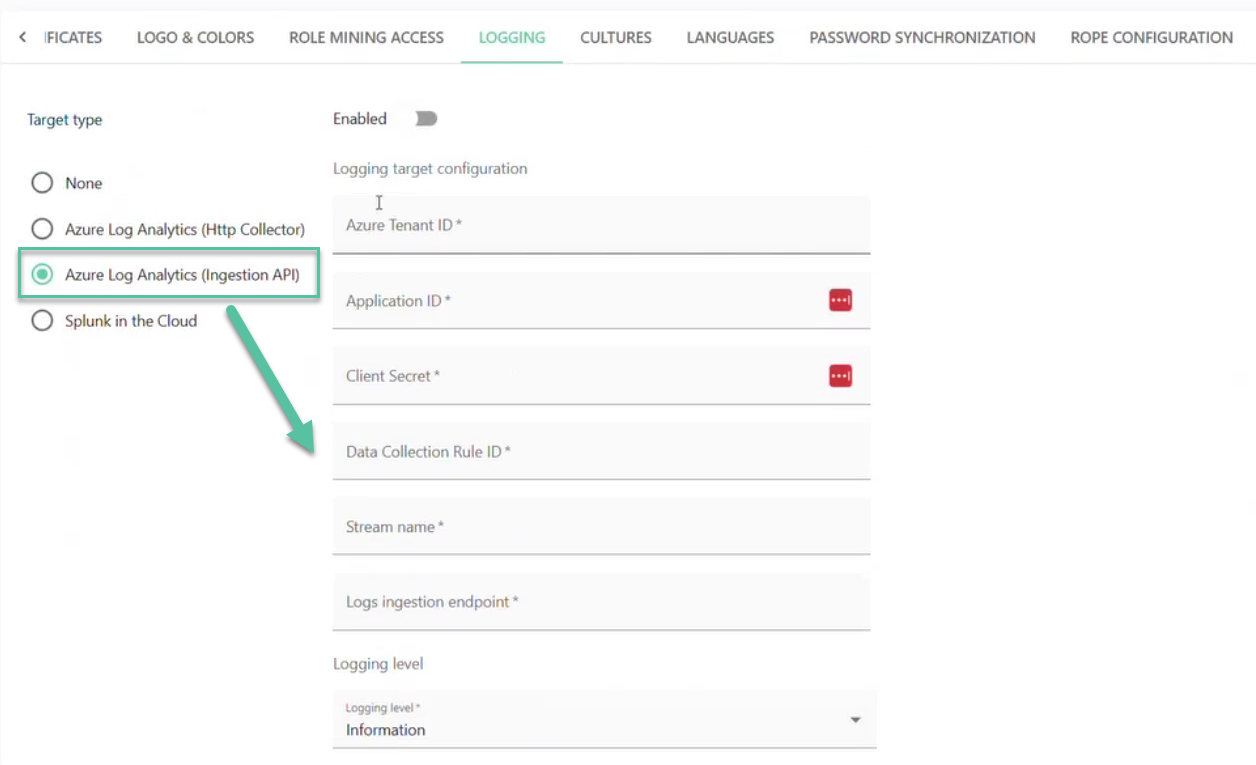The width and height of the screenshot is (1256, 765).
Task: Open the Logging level dropdown
Action: coord(604,719)
